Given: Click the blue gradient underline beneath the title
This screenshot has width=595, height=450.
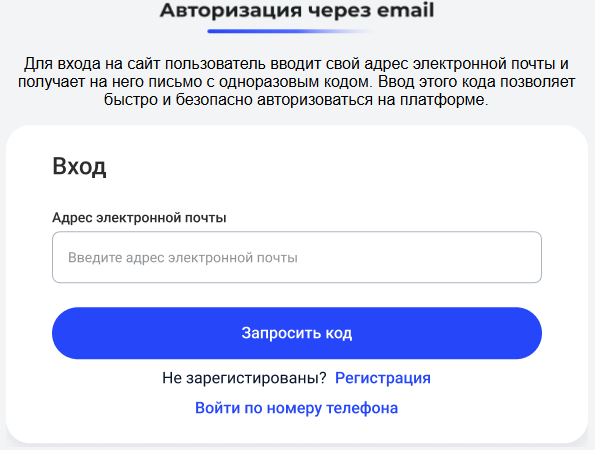Looking at the screenshot, I should pos(290,31).
